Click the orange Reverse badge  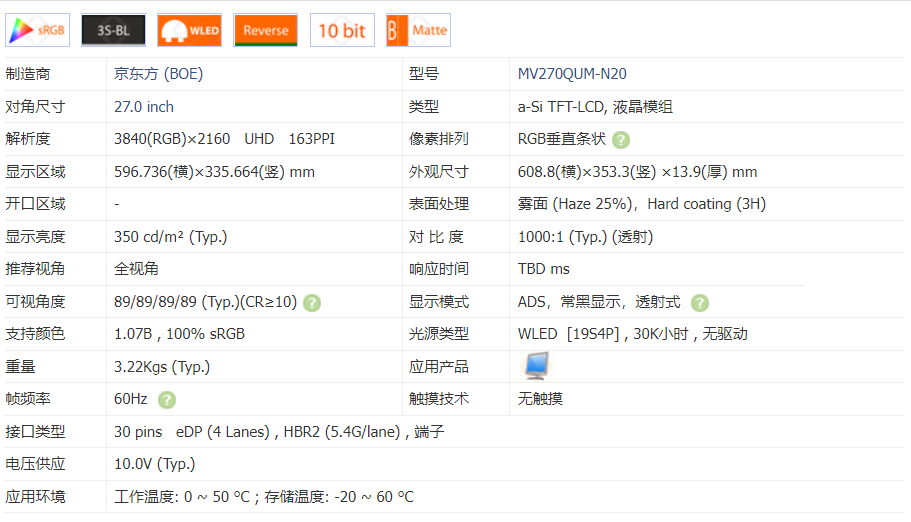[266, 30]
